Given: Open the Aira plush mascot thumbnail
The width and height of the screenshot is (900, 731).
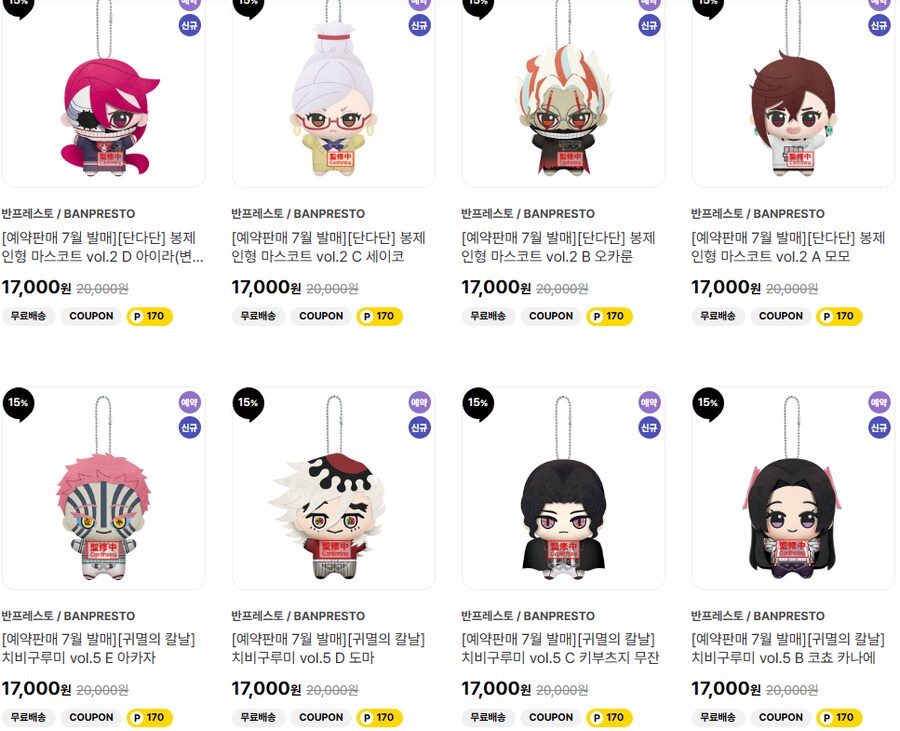Looking at the screenshot, I should click(x=104, y=94).
